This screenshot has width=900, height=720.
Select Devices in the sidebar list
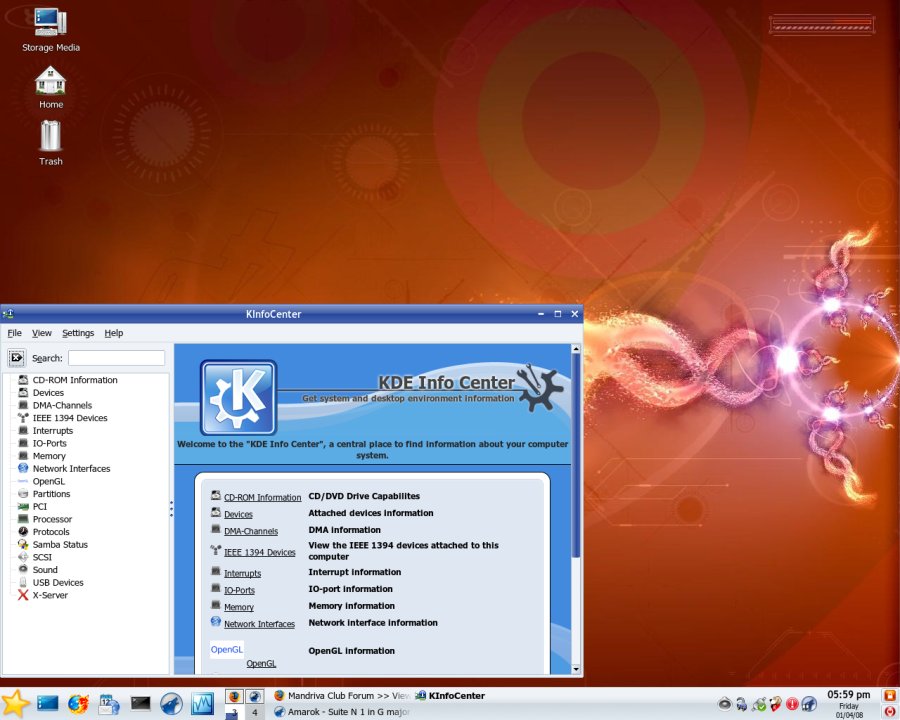tap(48, 393)
